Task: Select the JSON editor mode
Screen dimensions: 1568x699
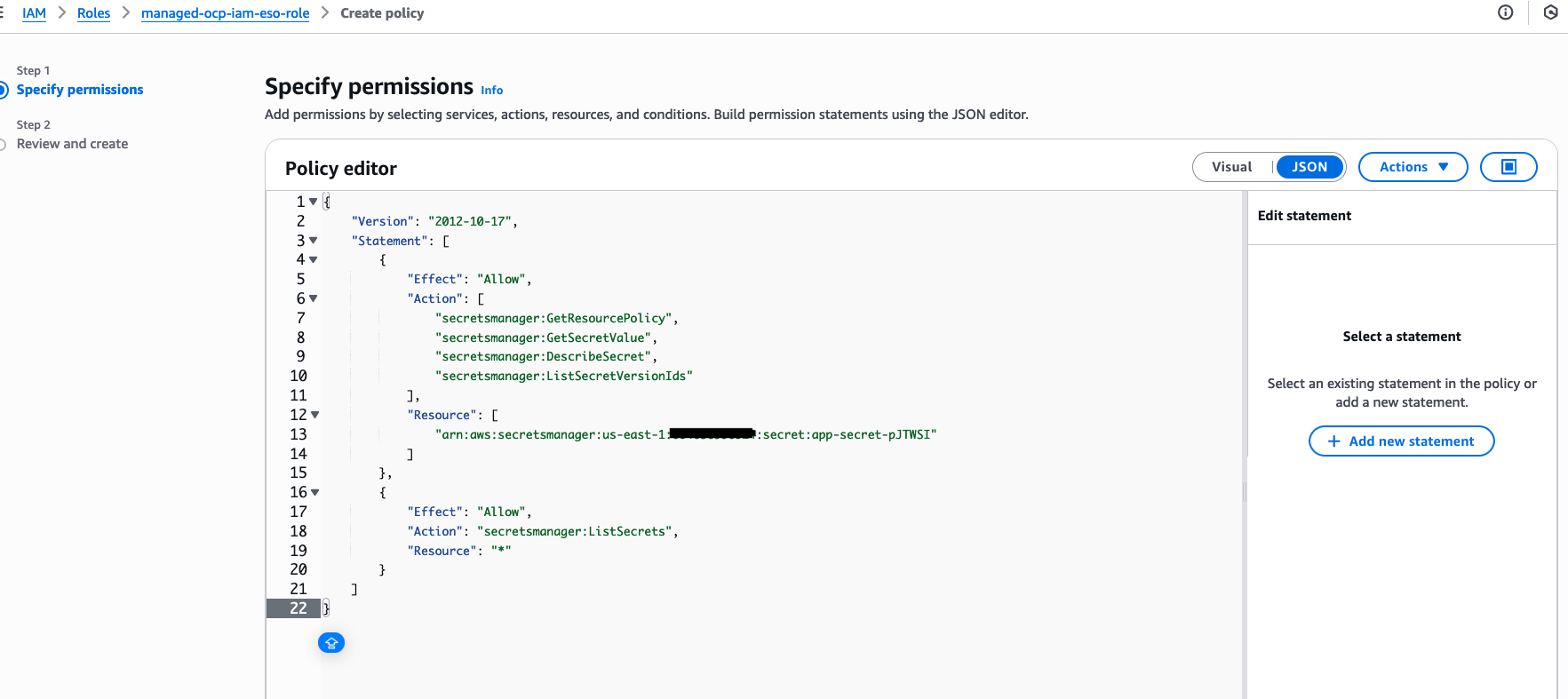Action: point(1309,167)
